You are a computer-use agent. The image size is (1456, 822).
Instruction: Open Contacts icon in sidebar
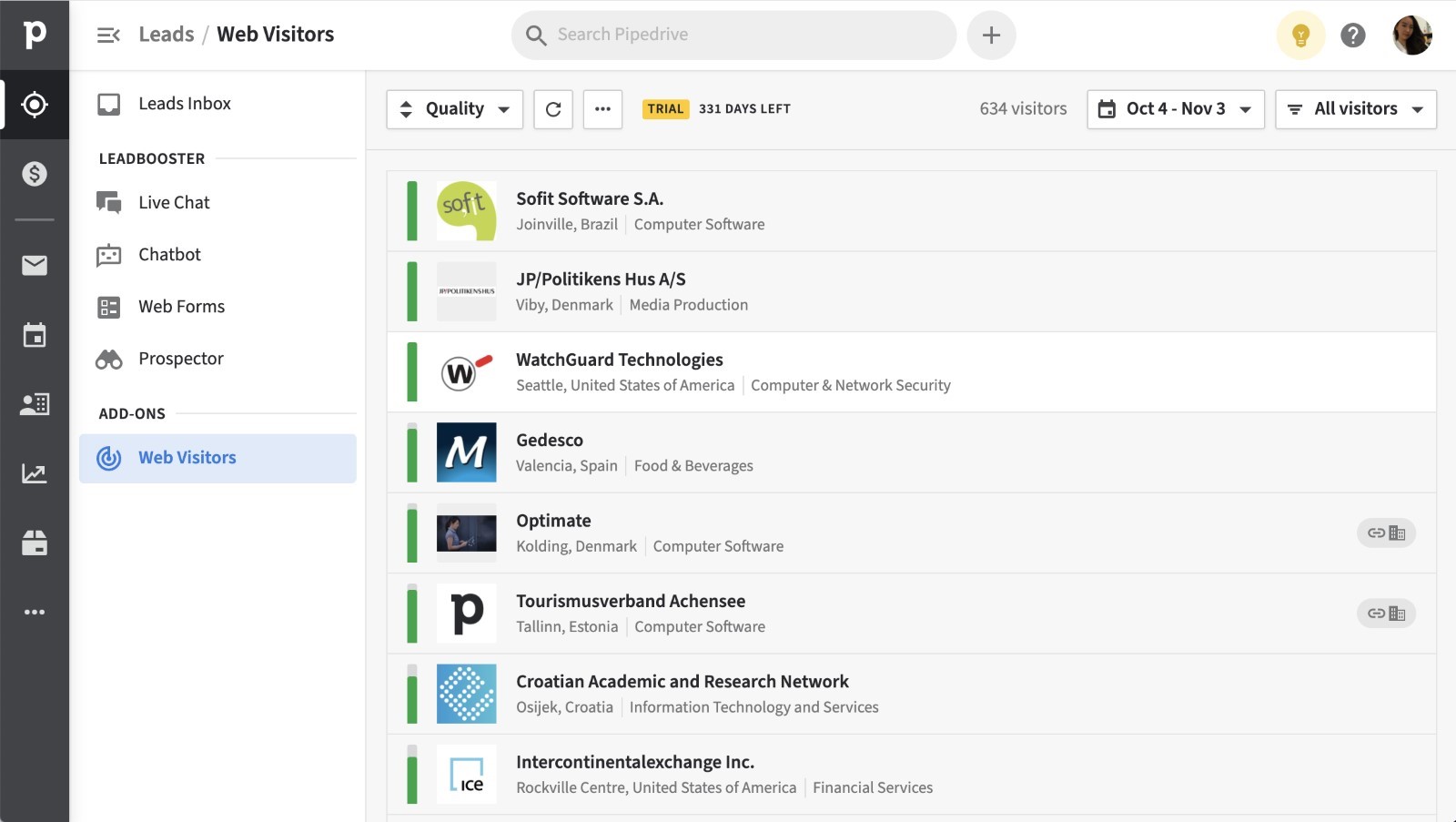(x=35, y=404)
